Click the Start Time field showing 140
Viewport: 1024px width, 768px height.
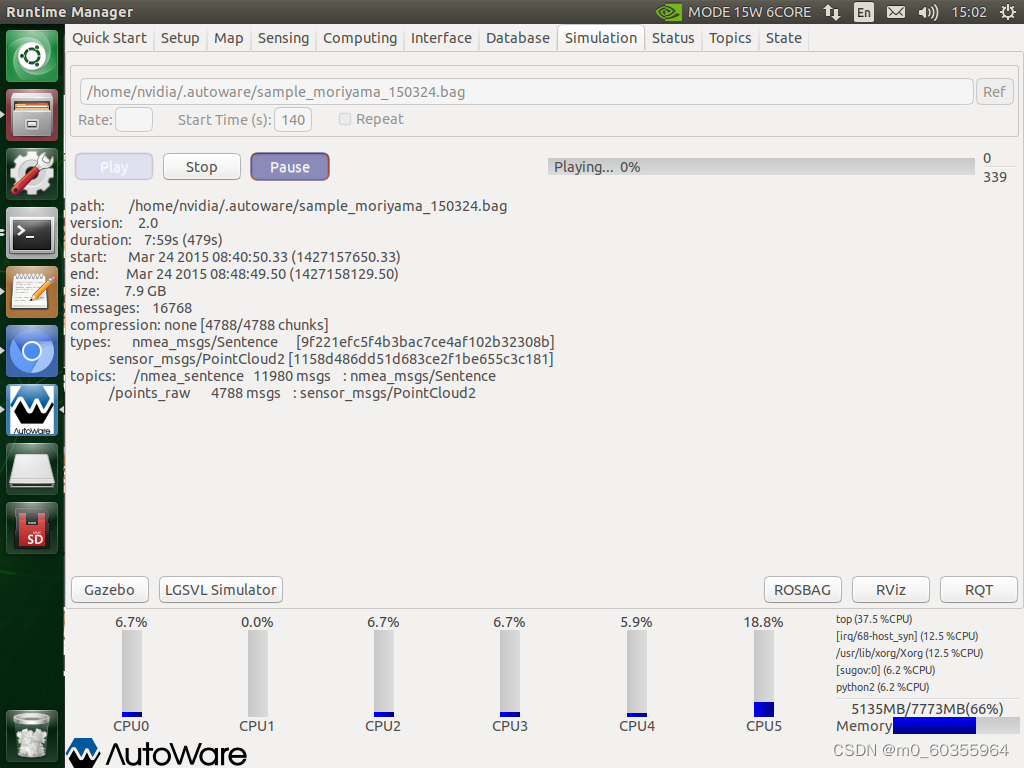tap(293, 120)
